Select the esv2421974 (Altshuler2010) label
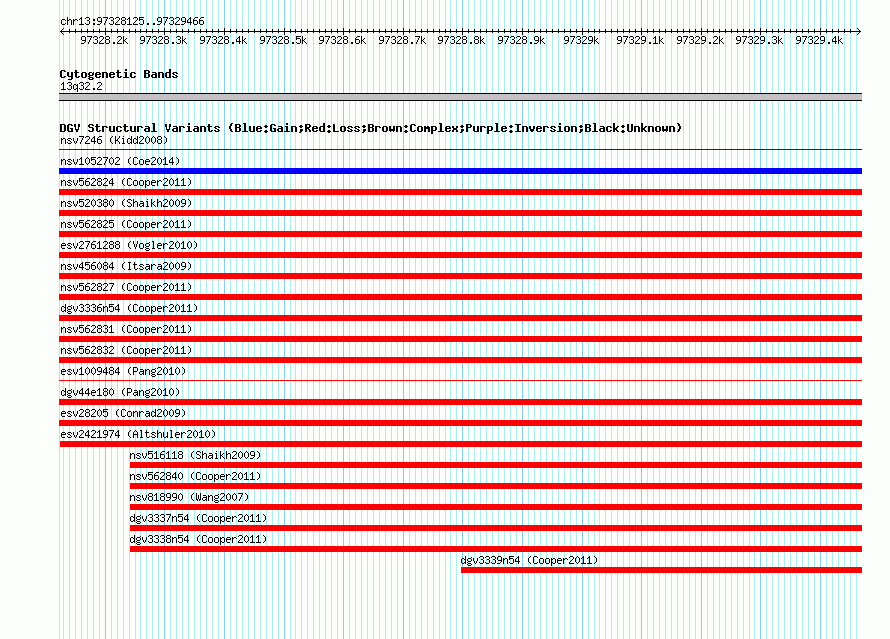Screen dimensions: 890x639 (138, 434)
